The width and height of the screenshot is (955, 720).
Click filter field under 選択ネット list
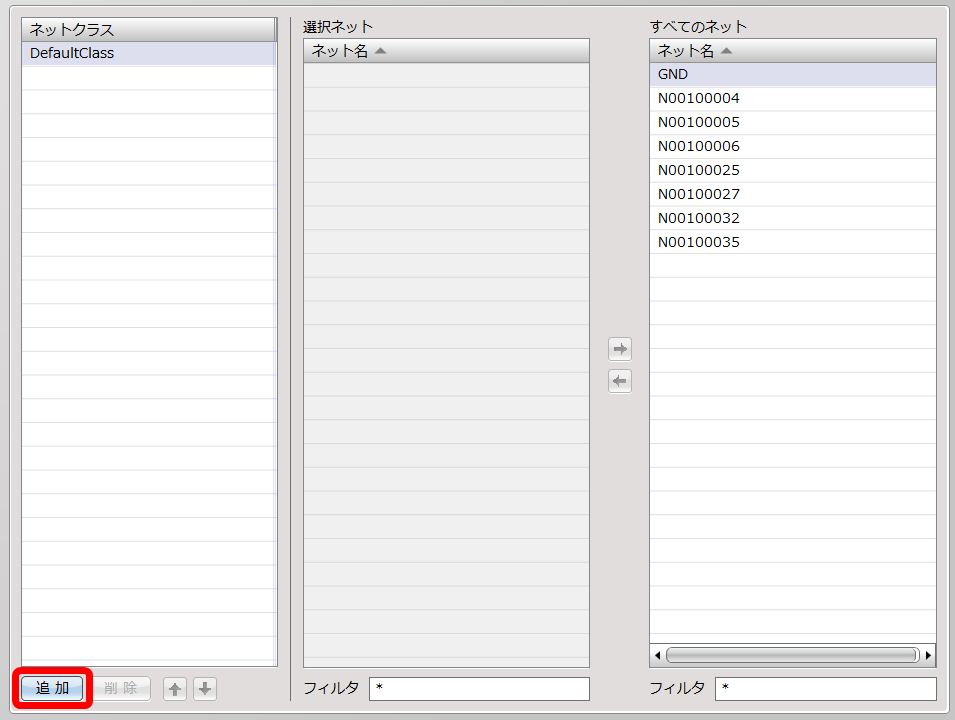479,689
